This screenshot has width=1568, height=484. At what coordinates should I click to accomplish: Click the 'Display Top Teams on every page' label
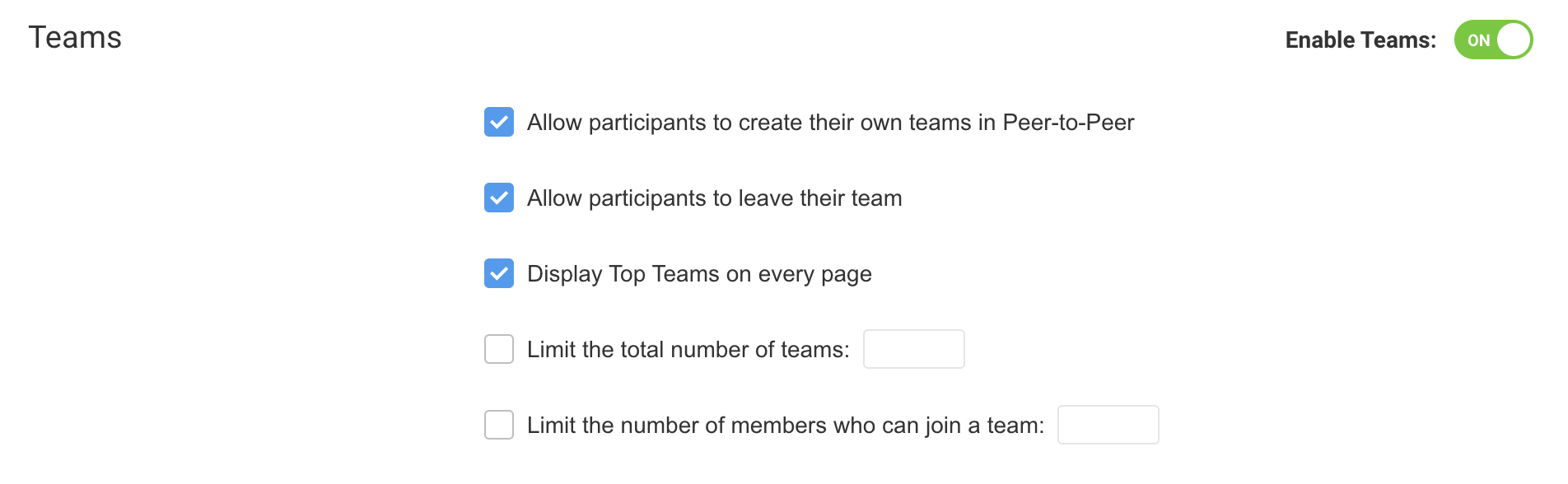click(x=699, y=274)
